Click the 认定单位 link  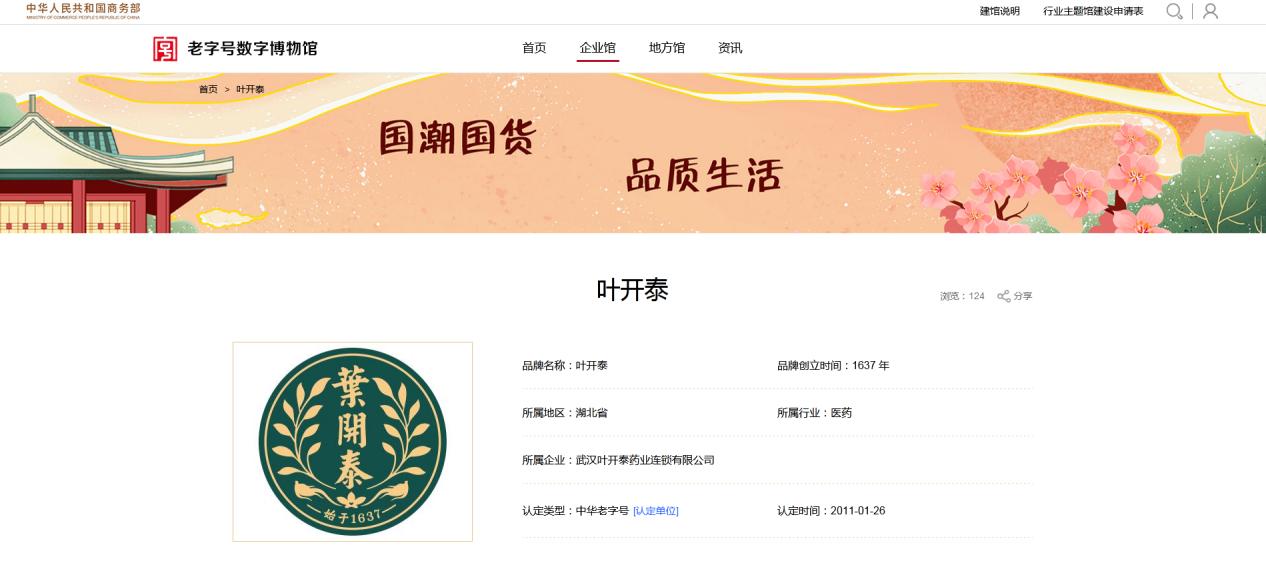pyautogui.click(x=656, y=511)
